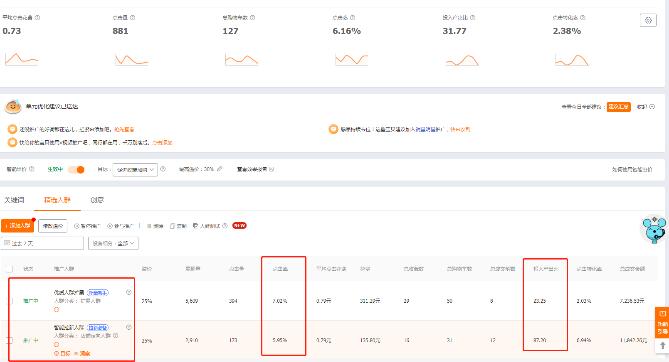Image resolution: width=669 pixels, height=362 pixels.
Task: Switch to the 关键词 tab
Action: [15, 200]
